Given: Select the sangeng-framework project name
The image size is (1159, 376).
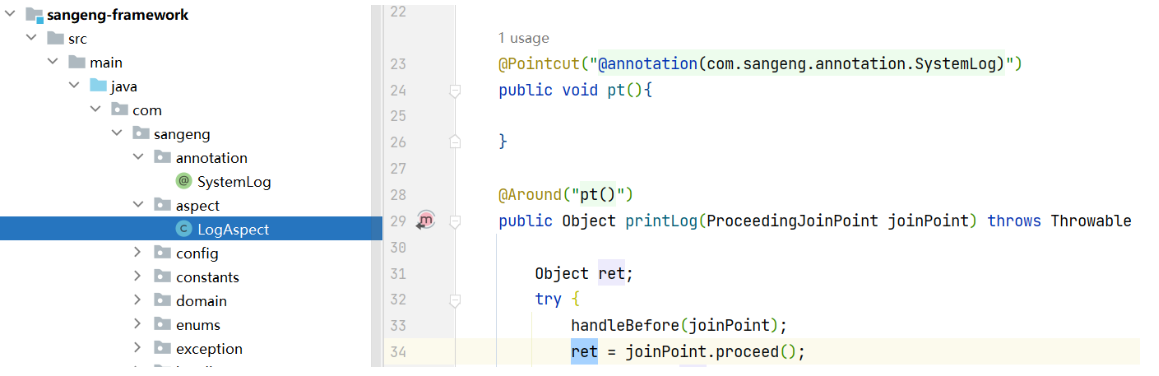Looking at the screenshot, I should (x=118, y=15).
